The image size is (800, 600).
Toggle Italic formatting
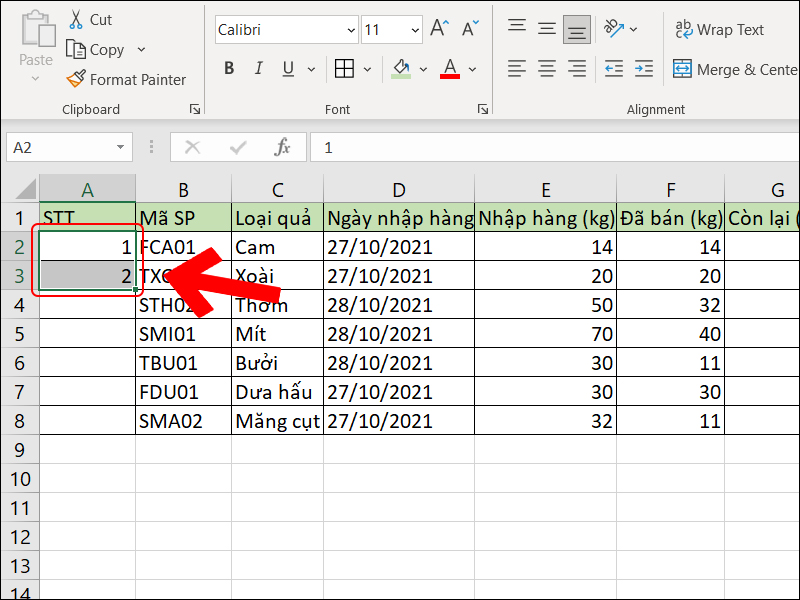[x=258, y=68]
